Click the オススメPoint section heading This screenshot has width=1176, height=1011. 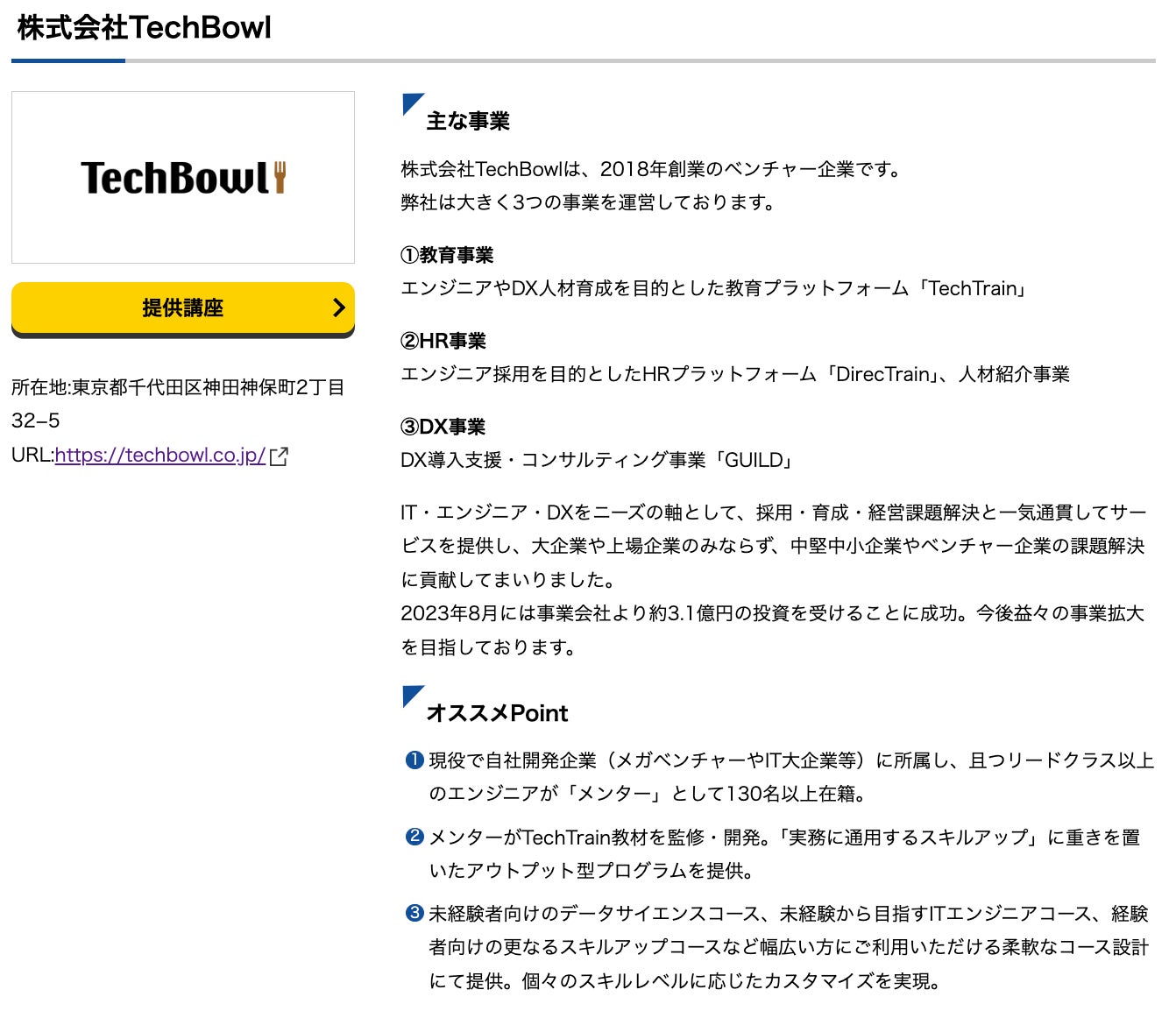point(497,713)
